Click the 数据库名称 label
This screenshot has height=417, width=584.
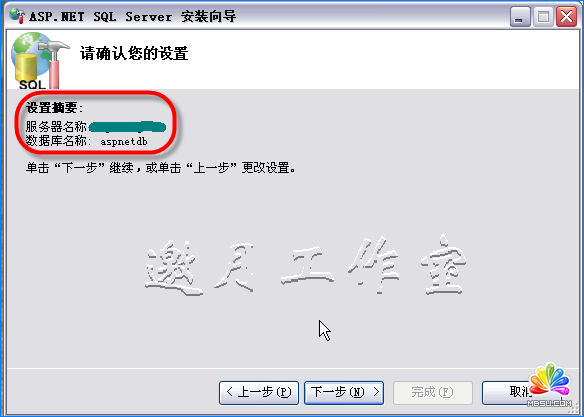(58, 141)
